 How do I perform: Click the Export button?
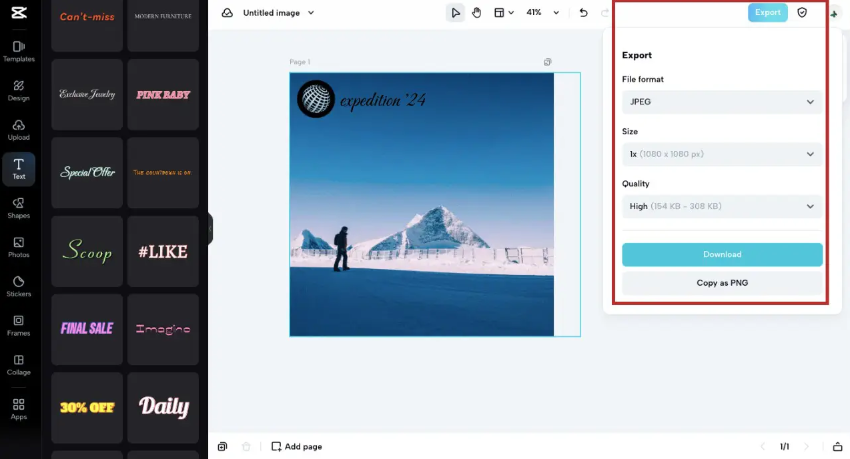point(768,12)
